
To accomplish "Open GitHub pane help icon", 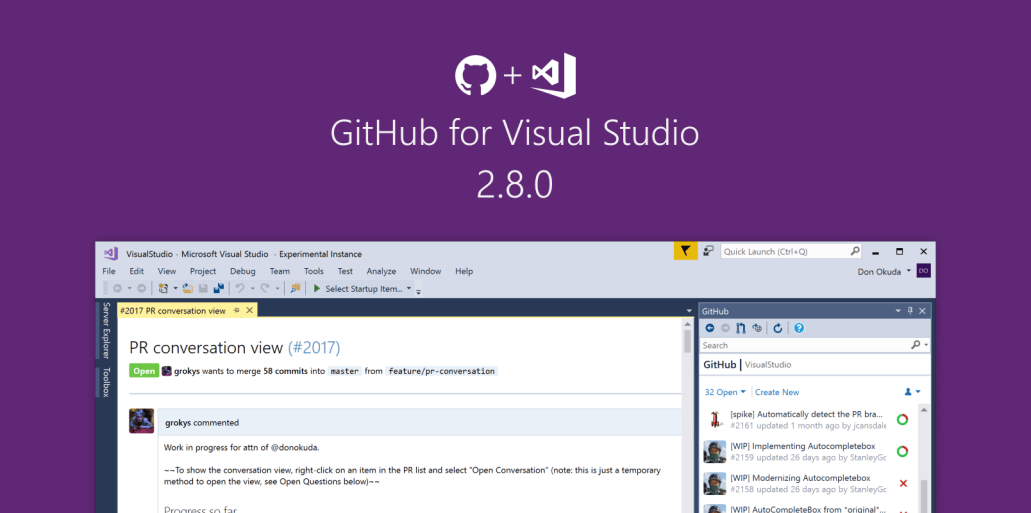I will point(799,328).
